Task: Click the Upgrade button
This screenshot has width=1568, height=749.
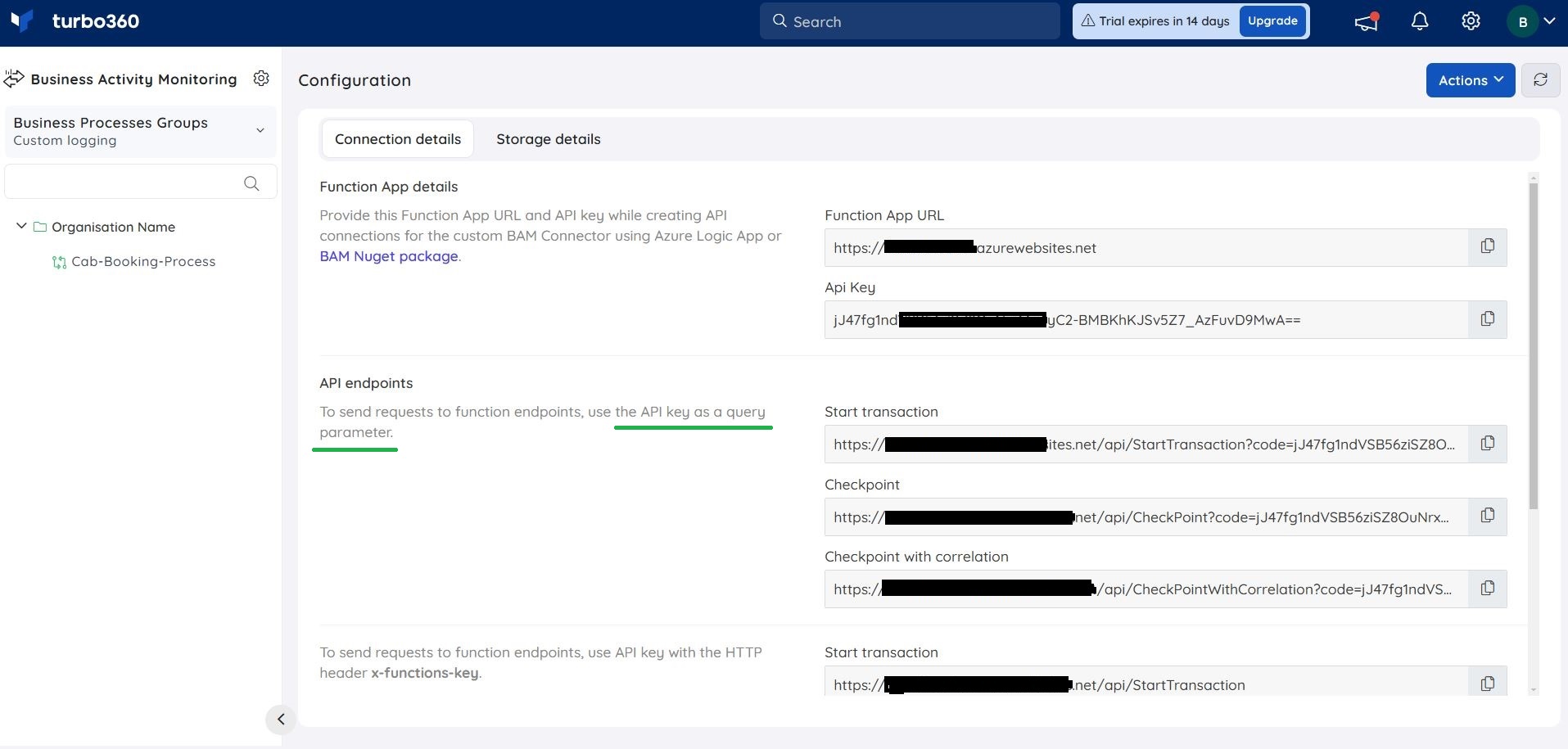Action: coord(1272,21)
